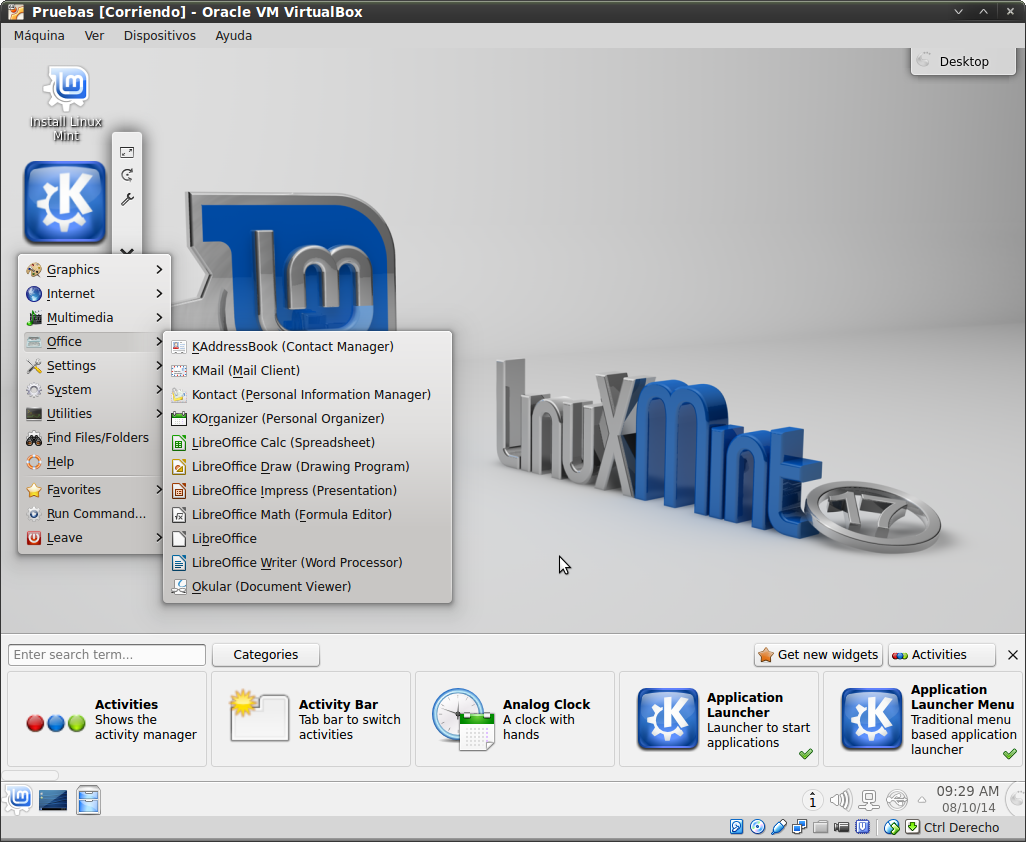Image resolution: width=1026 pixels, height=842 pixels.
Task: Click the large KDE launcher widget on desktop
Action: 65,202
